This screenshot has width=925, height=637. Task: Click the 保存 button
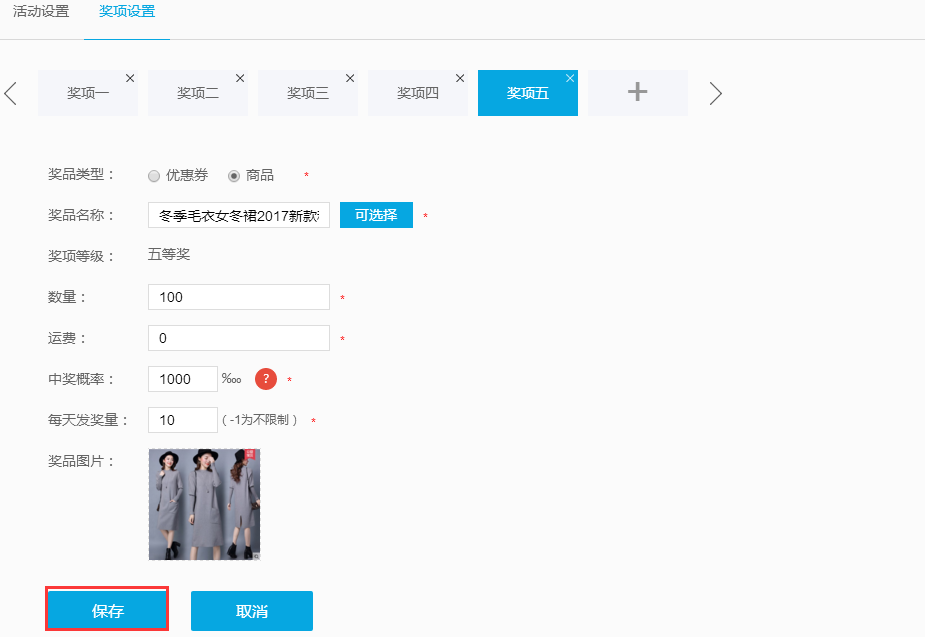point(107,610)
